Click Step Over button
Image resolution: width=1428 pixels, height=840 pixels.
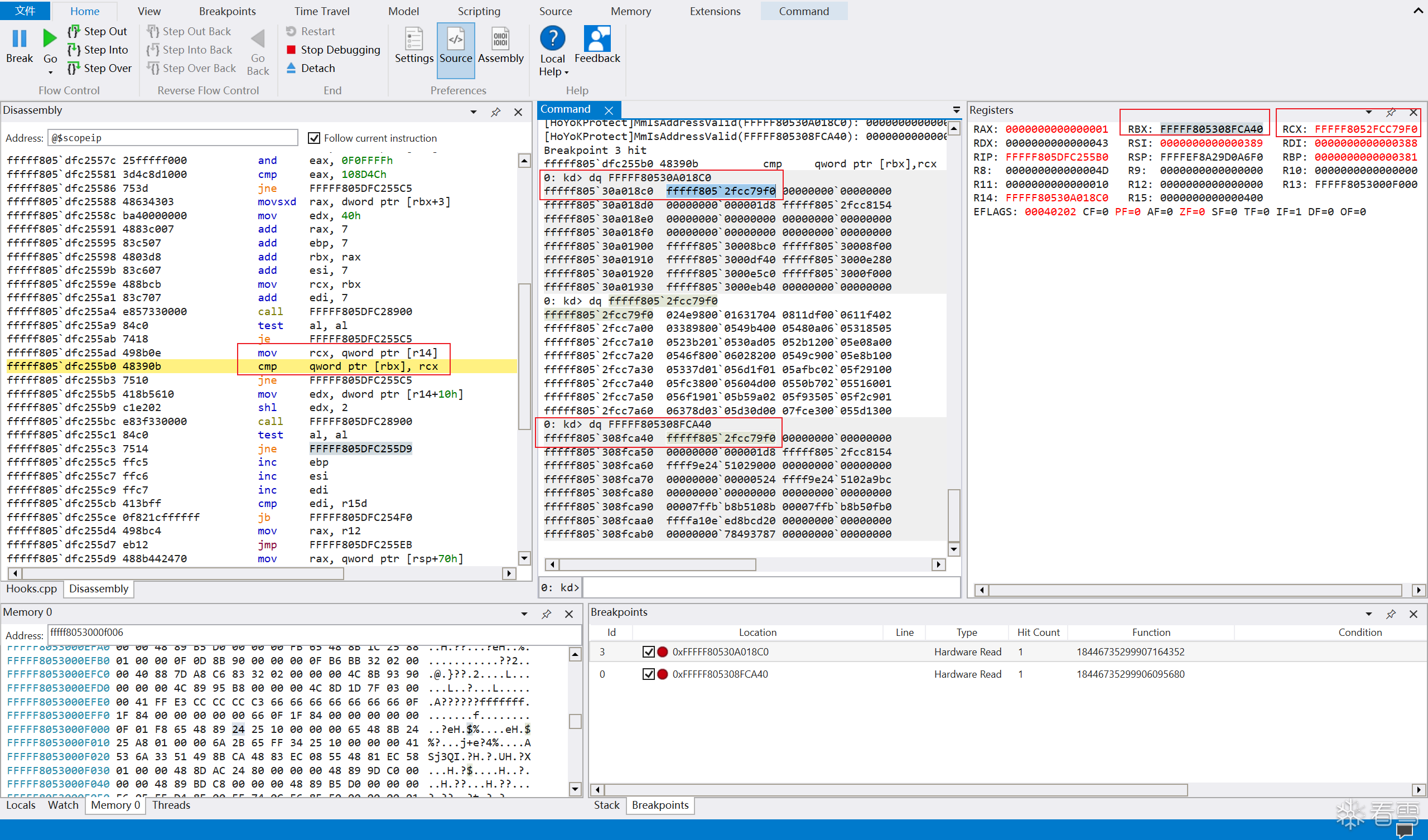pos(100,68)
